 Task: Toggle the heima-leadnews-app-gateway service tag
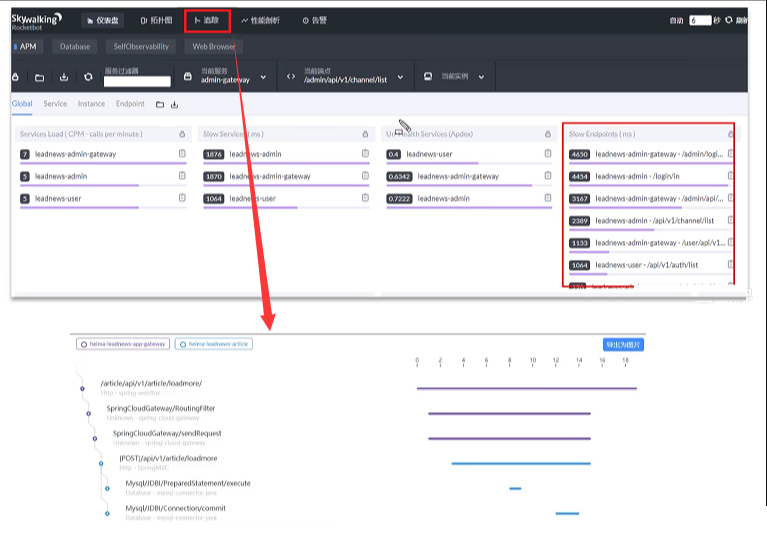[x=123, y=344]
